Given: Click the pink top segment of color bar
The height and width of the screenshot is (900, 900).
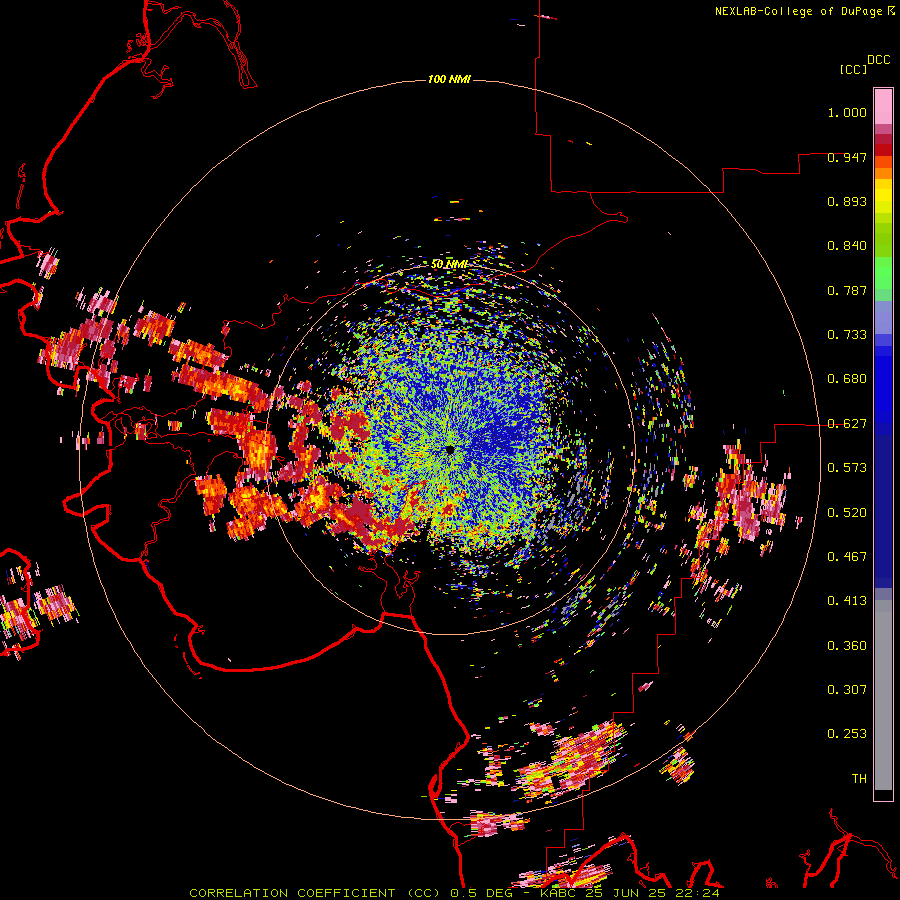Looking at the screenshot, I should click(883, 106).
